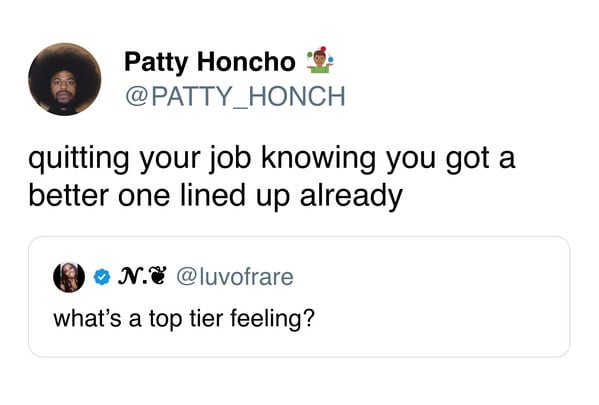Open the quoted user's small avatar
The height and width of the screenshot is (405, 599).
point(69,277)
